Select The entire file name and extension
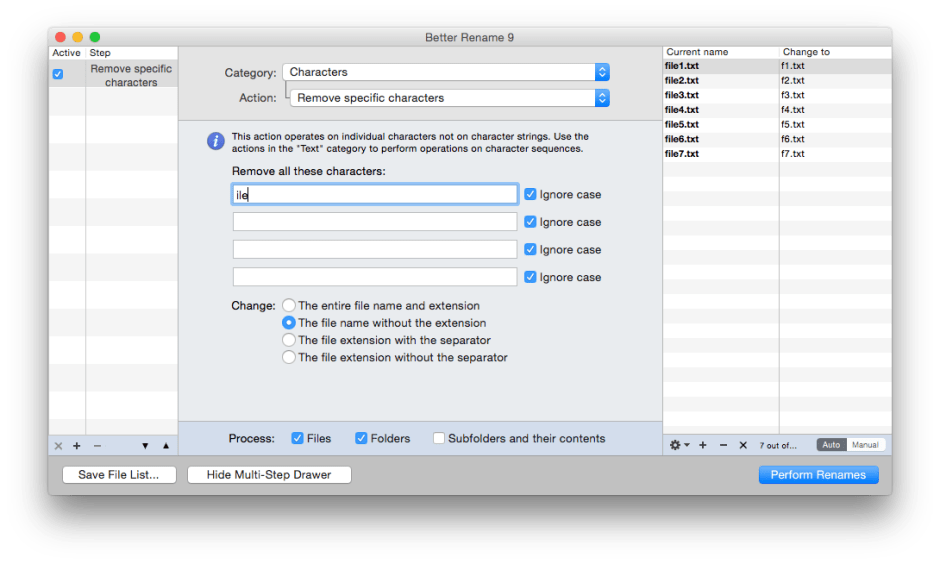This screenshot has width=940, height=564. click(x=289, y=306)
